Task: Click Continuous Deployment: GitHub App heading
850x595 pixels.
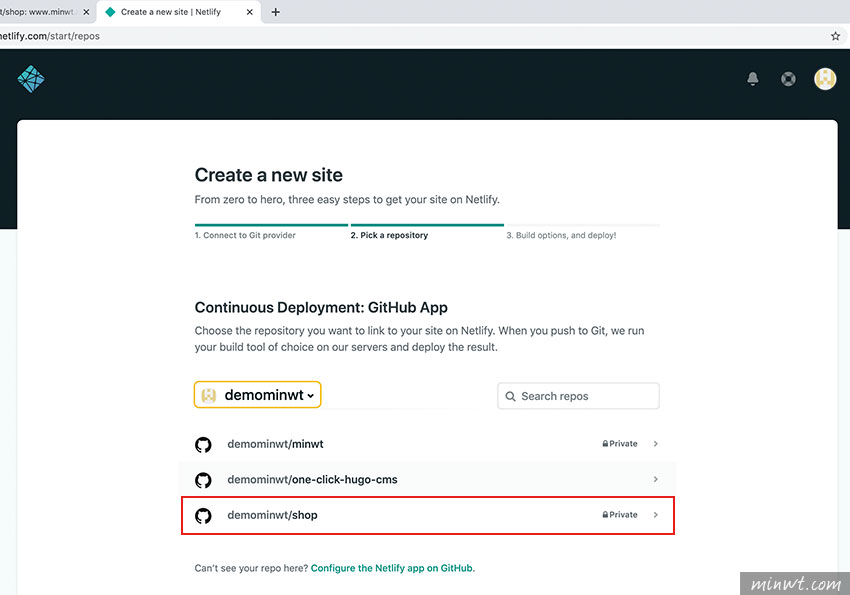Action: (321, 307)
